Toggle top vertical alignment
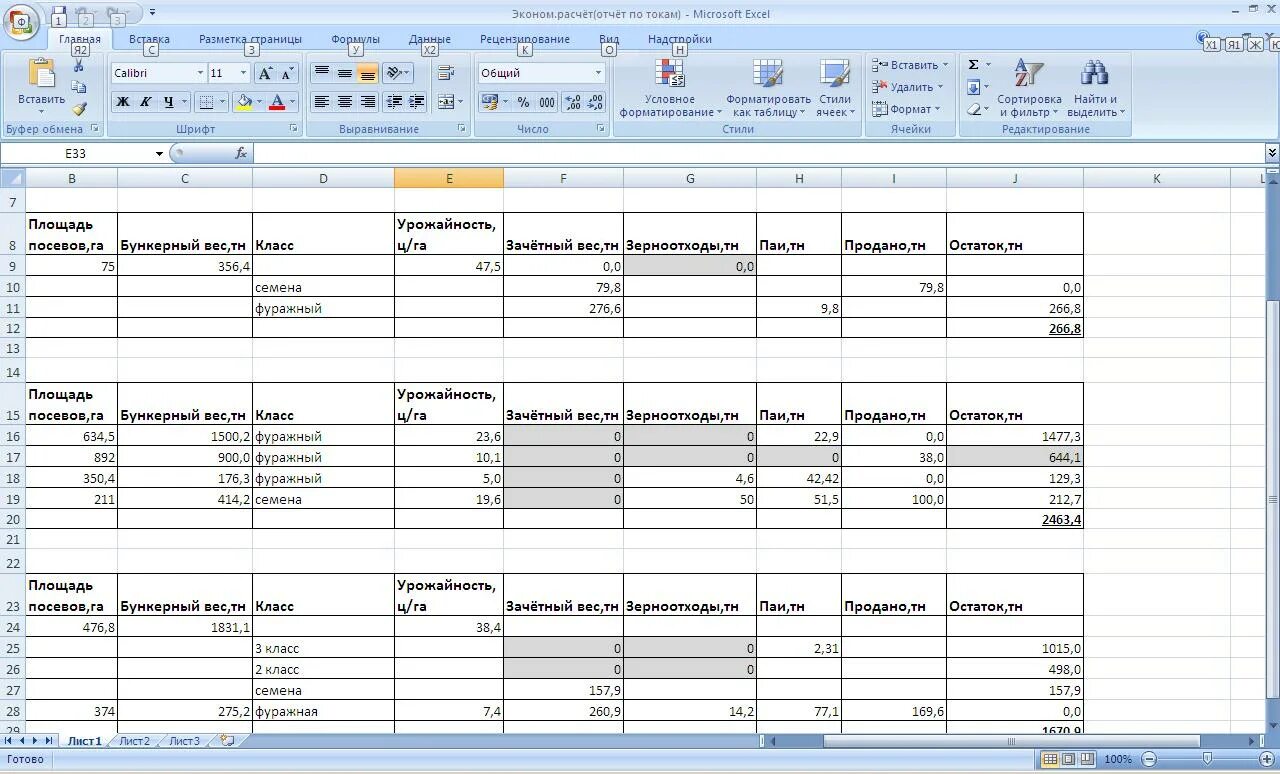 pyautogui.click(x=322, y=73)
